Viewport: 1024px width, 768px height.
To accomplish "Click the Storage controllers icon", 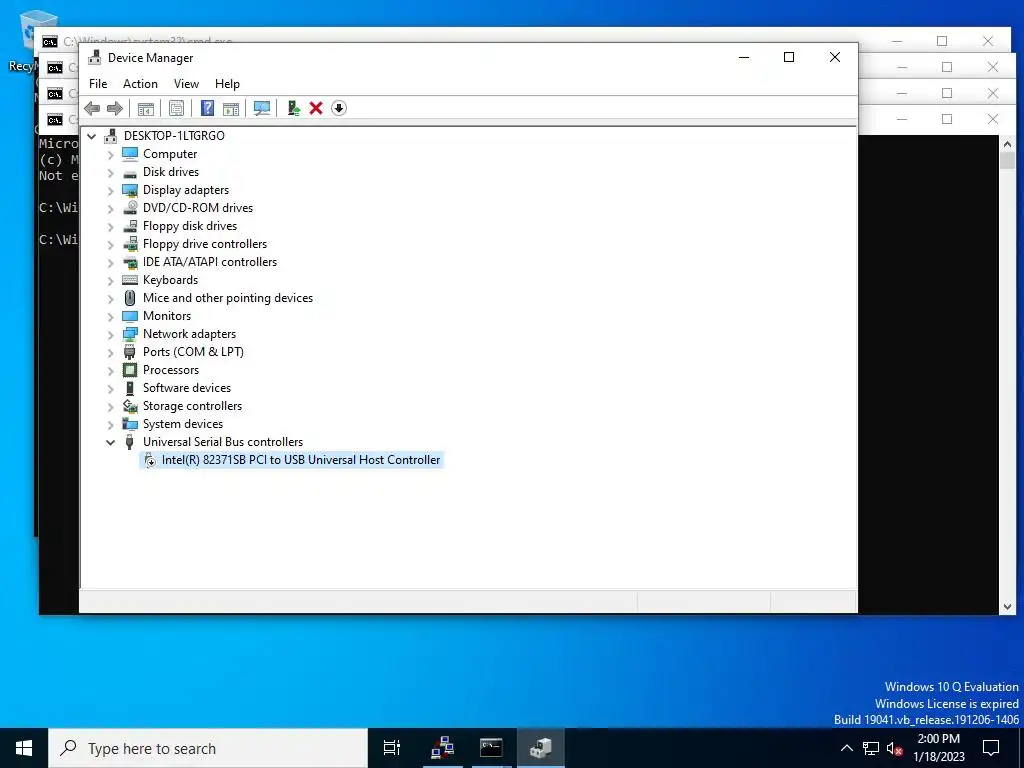I will point(130,406).
